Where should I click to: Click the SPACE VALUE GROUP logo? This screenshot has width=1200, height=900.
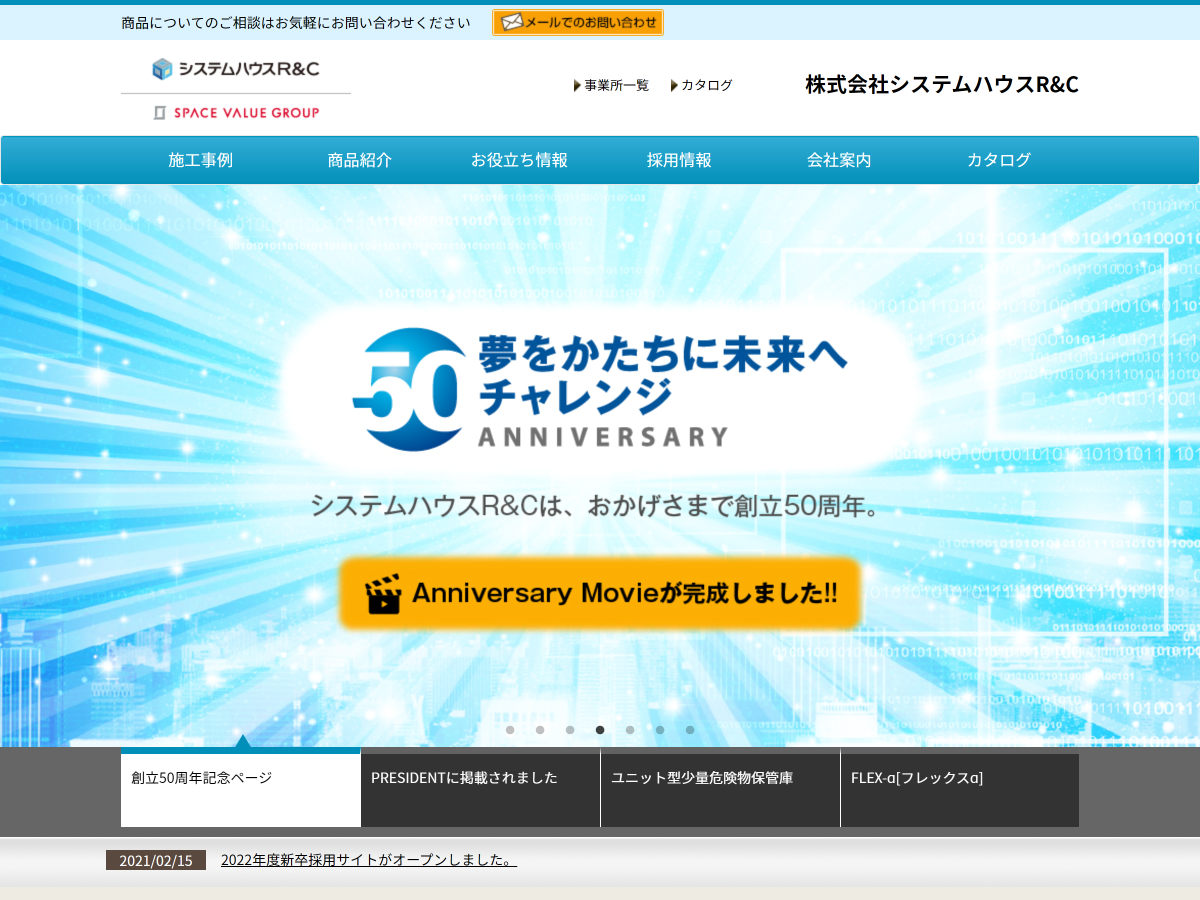click(236, 113)
